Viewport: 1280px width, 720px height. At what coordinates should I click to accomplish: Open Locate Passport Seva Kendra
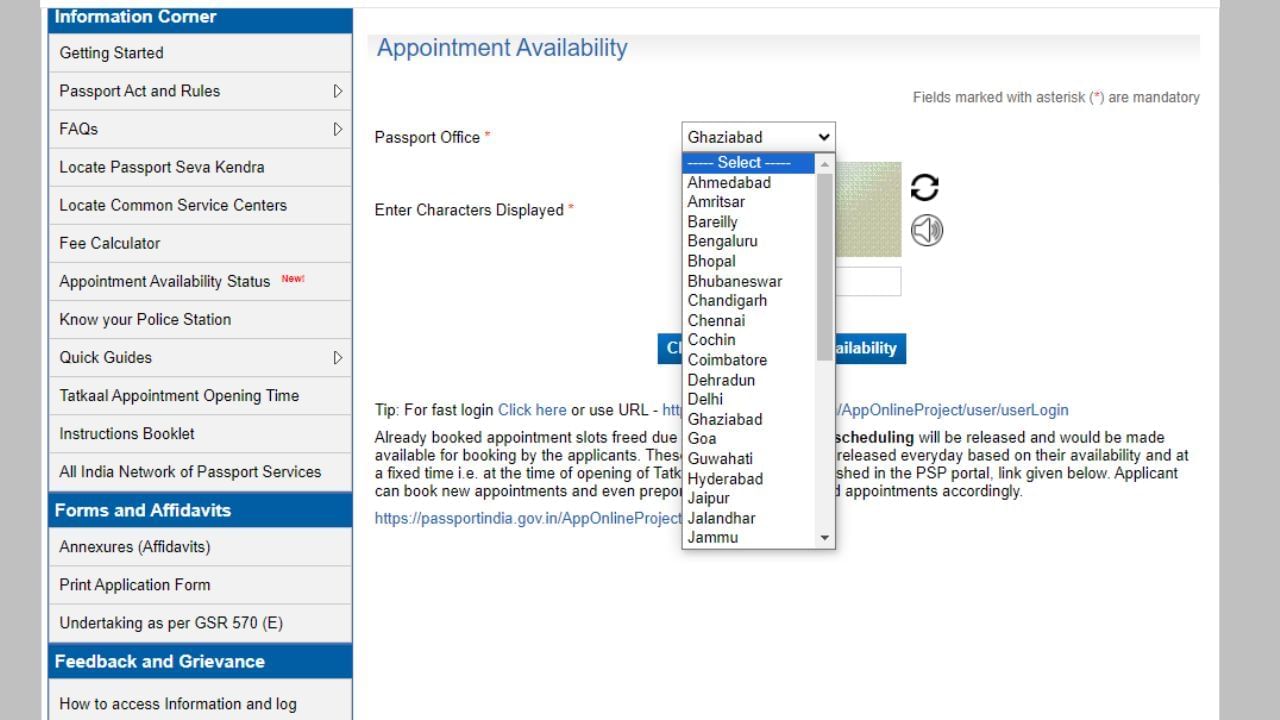162,167
